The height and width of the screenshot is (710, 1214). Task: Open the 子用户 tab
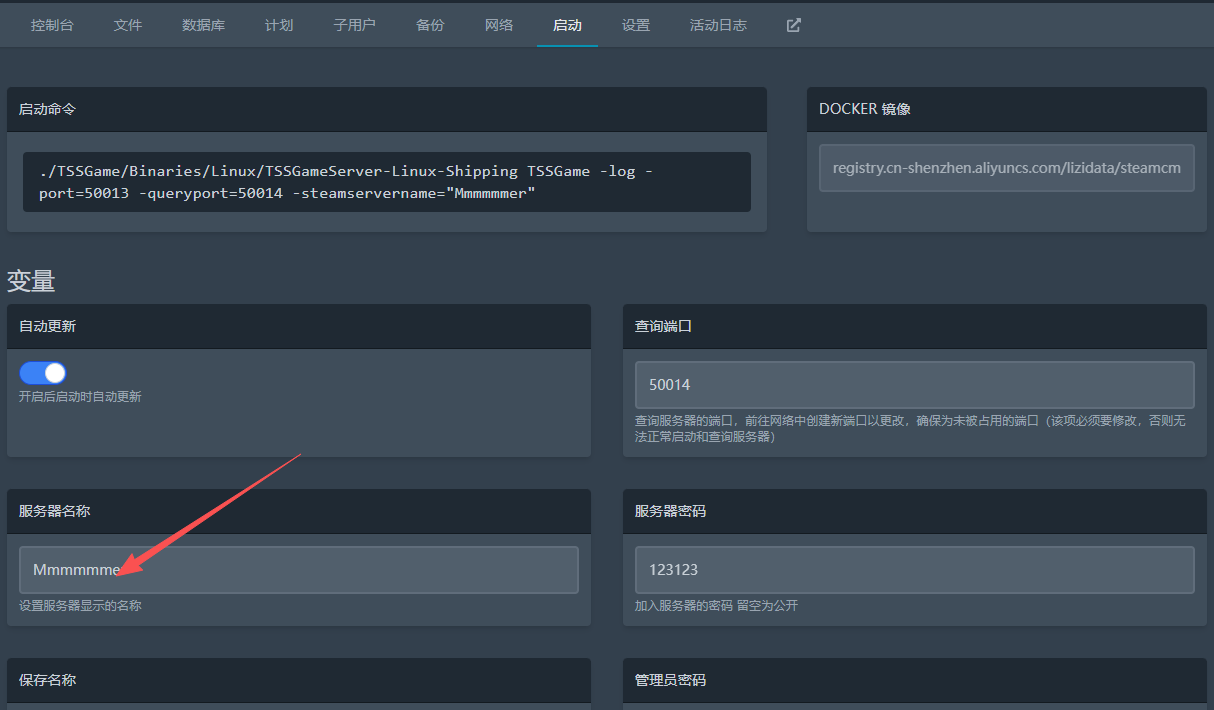(x=354, y=25)
